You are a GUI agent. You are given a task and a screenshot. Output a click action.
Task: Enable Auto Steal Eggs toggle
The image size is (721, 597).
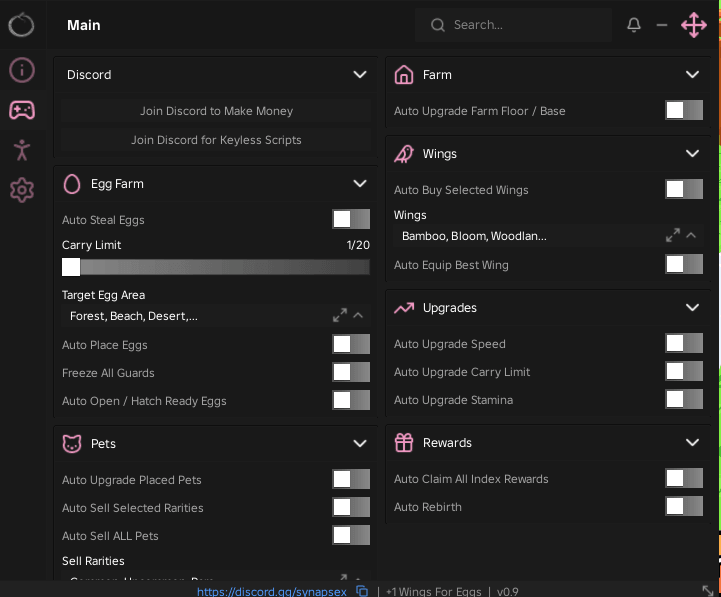click(x=351, y=219)
